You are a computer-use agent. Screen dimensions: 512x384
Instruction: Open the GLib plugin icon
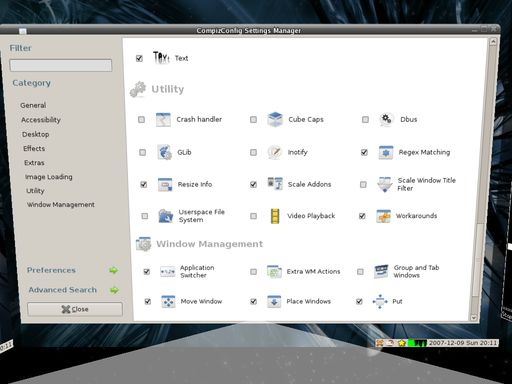pos(165,152)
